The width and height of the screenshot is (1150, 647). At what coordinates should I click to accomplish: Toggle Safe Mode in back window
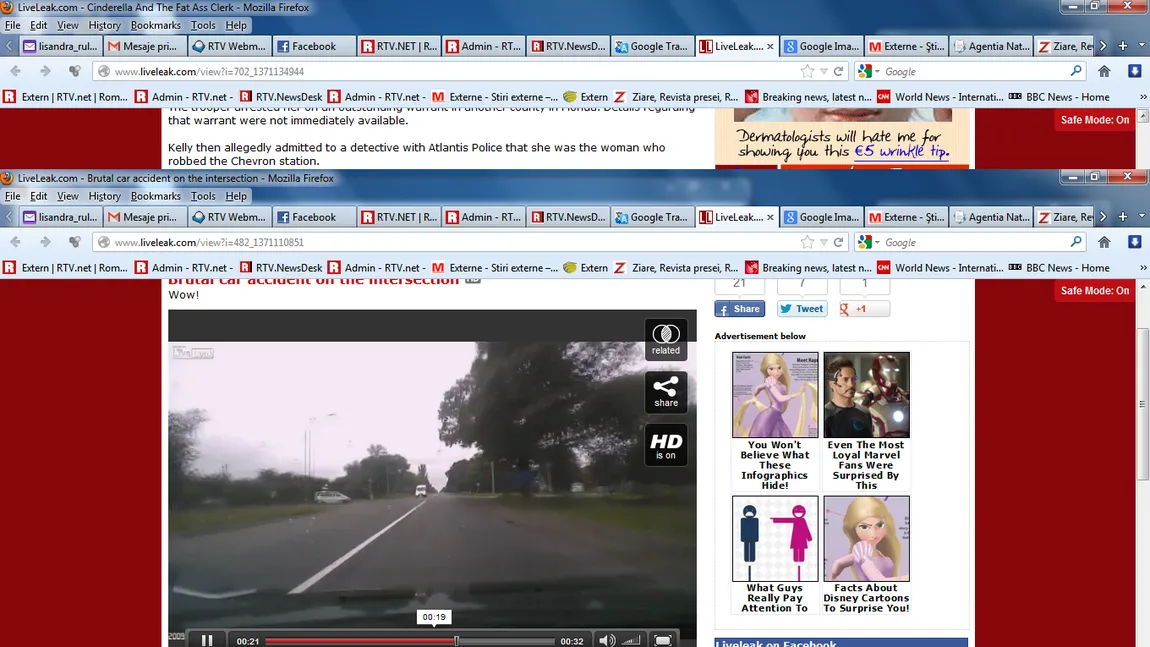pyautogui.click(x=1094, y=120)
